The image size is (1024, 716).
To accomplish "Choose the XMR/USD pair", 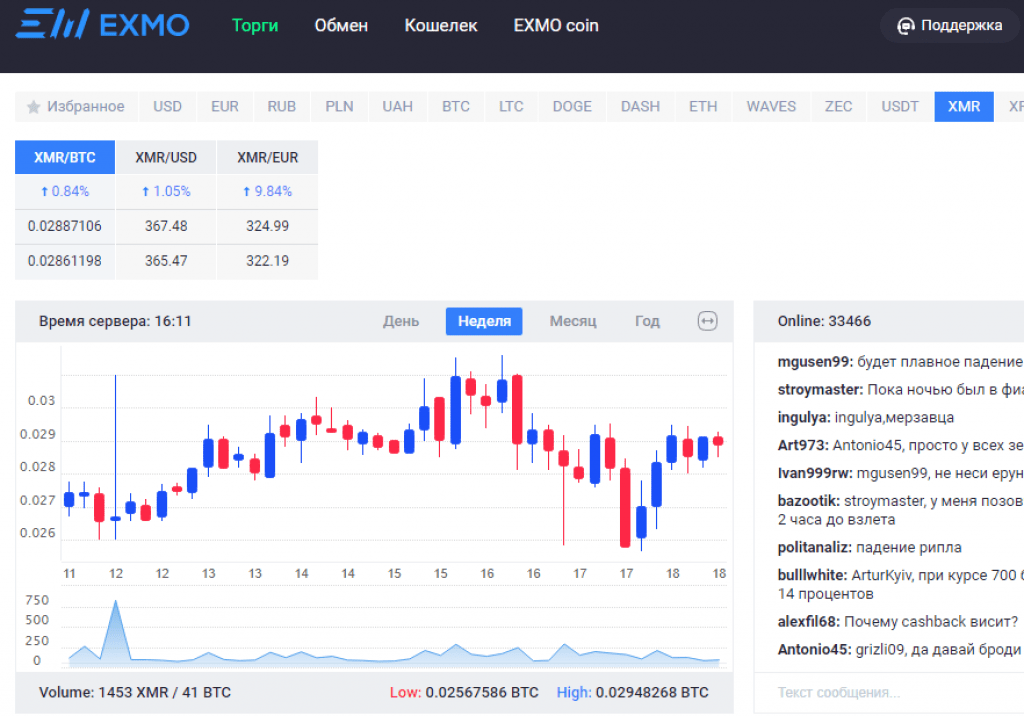I will pyautogui.click(x=166, y=157).
